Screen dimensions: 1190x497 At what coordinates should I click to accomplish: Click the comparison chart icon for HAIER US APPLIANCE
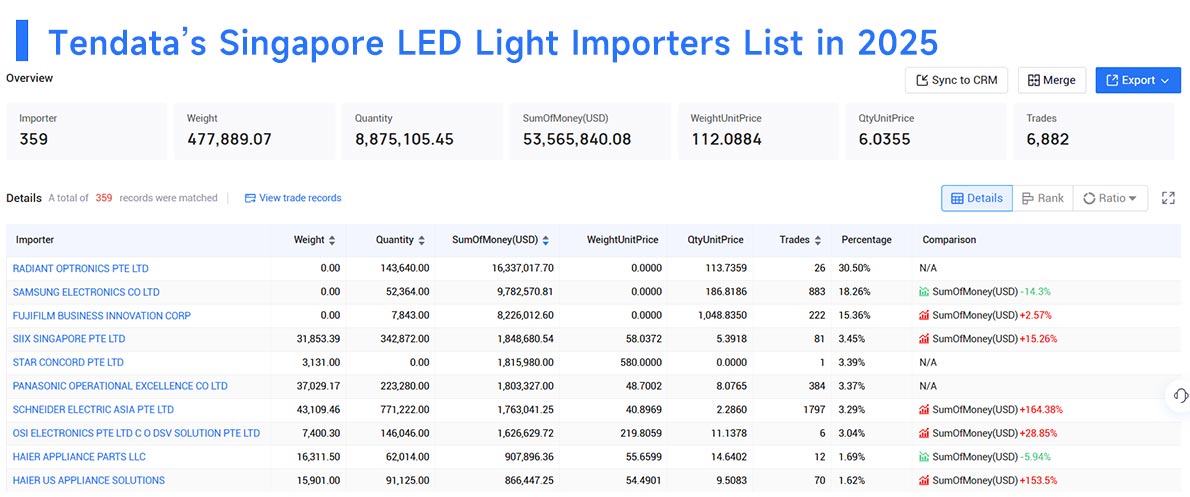924,480
